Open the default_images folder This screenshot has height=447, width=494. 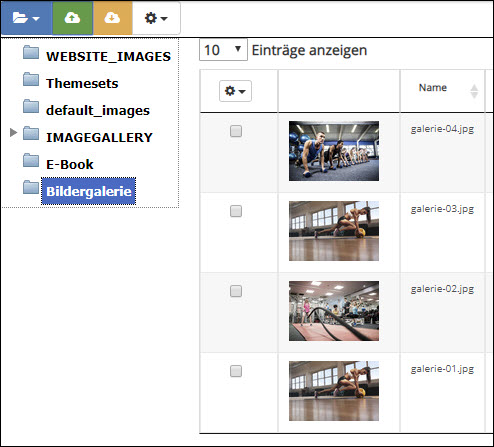click(x=98, y=110)
